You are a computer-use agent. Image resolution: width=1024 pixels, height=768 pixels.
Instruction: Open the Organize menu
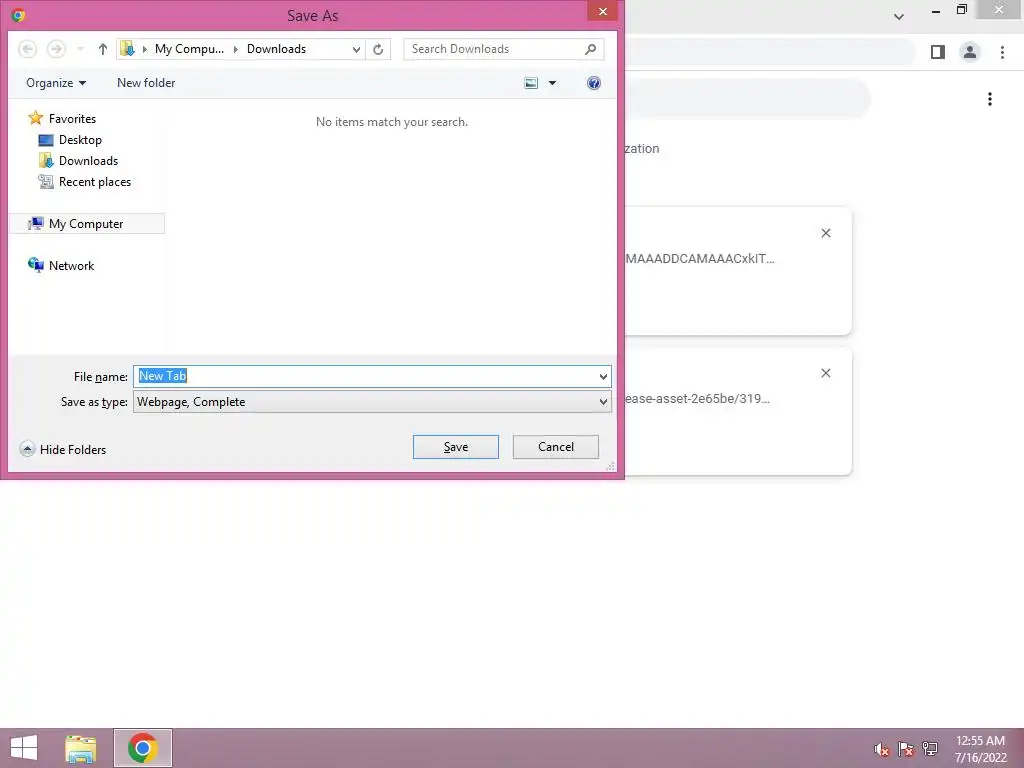click(56, 83)
